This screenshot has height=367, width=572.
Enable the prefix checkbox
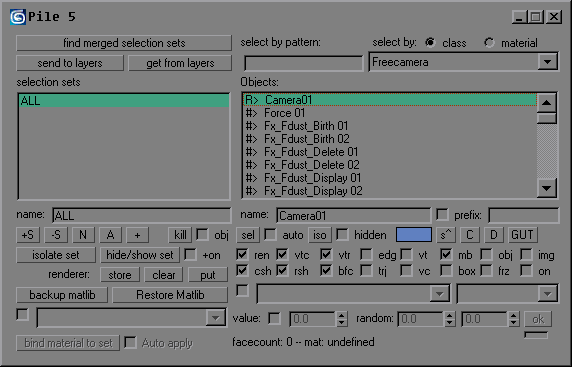(x=442, y=215)
